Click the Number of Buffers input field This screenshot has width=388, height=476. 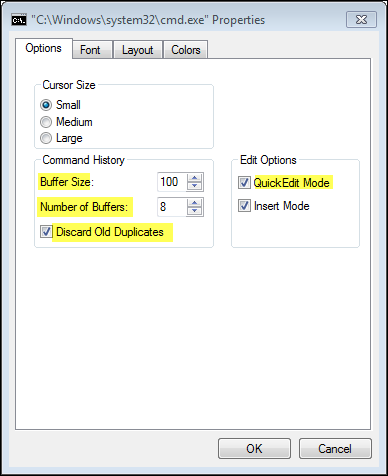coord(172,207)
